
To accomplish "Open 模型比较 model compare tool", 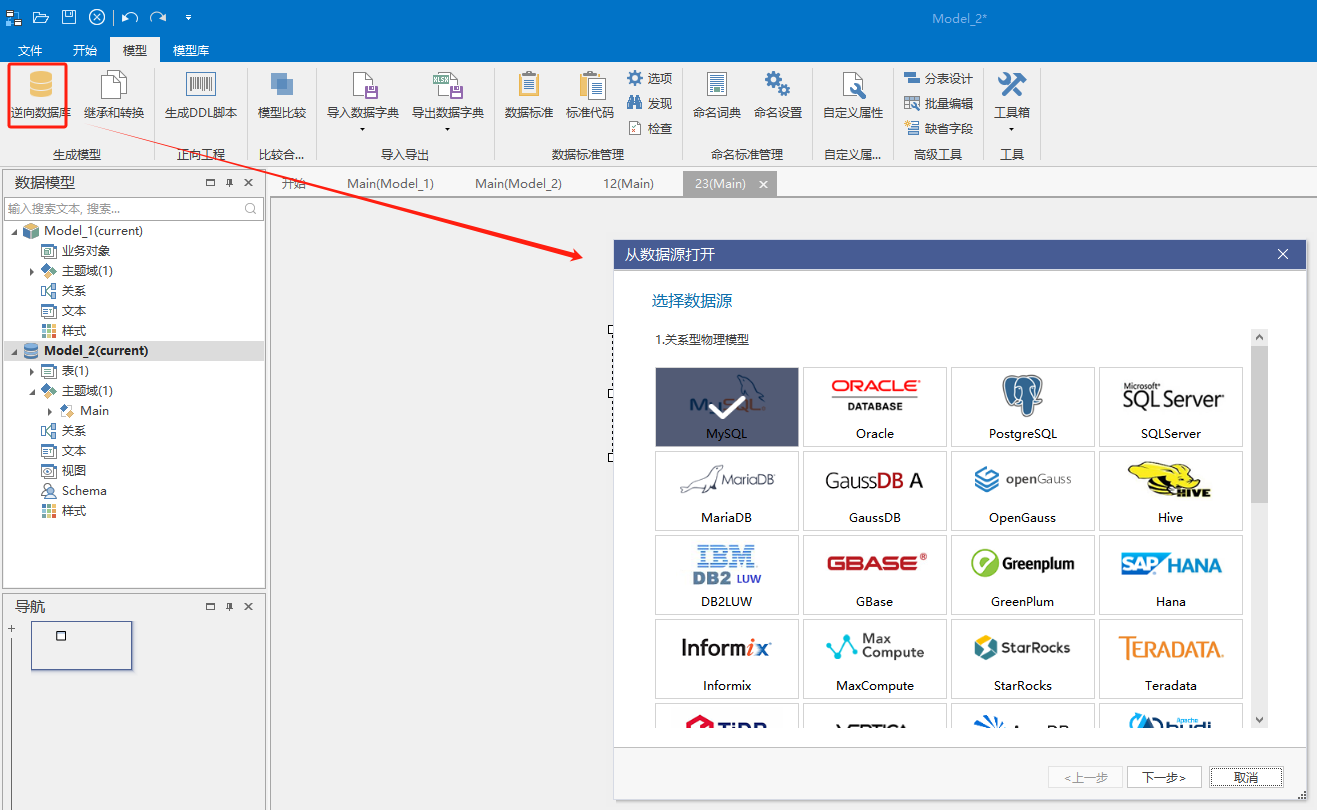I will tap(282, 97).
